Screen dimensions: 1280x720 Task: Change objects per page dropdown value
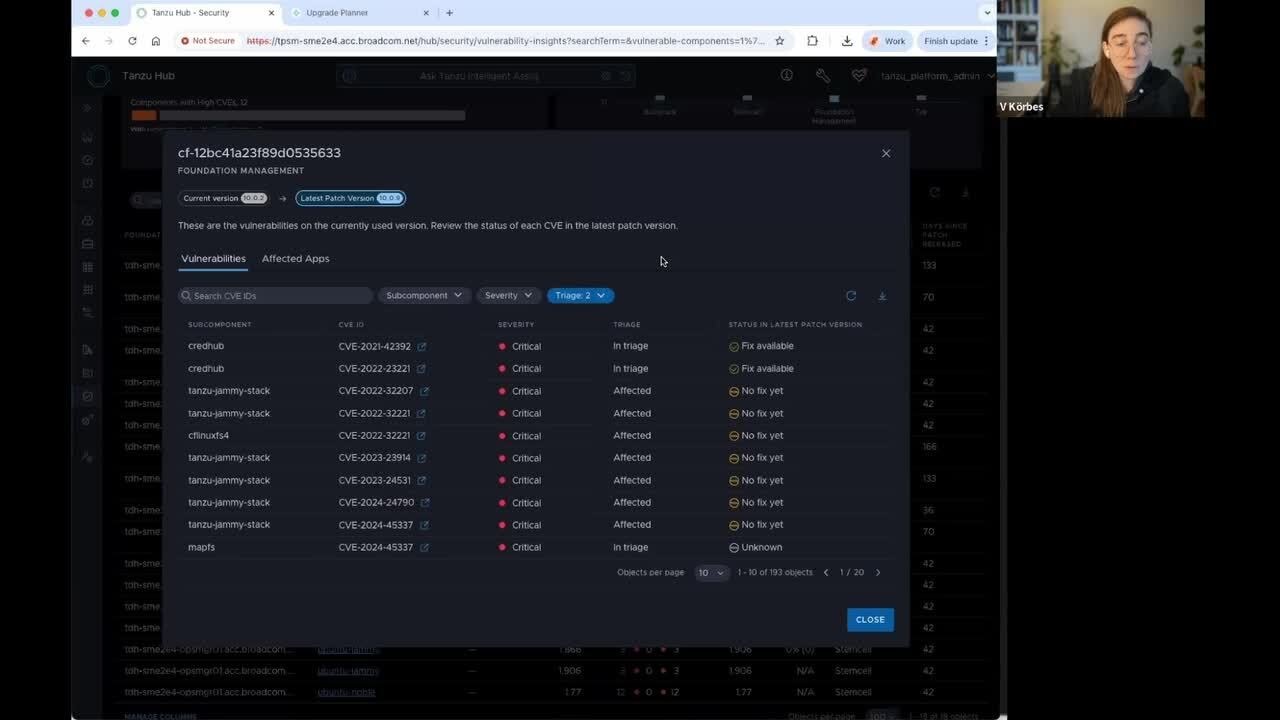[711, 573]
